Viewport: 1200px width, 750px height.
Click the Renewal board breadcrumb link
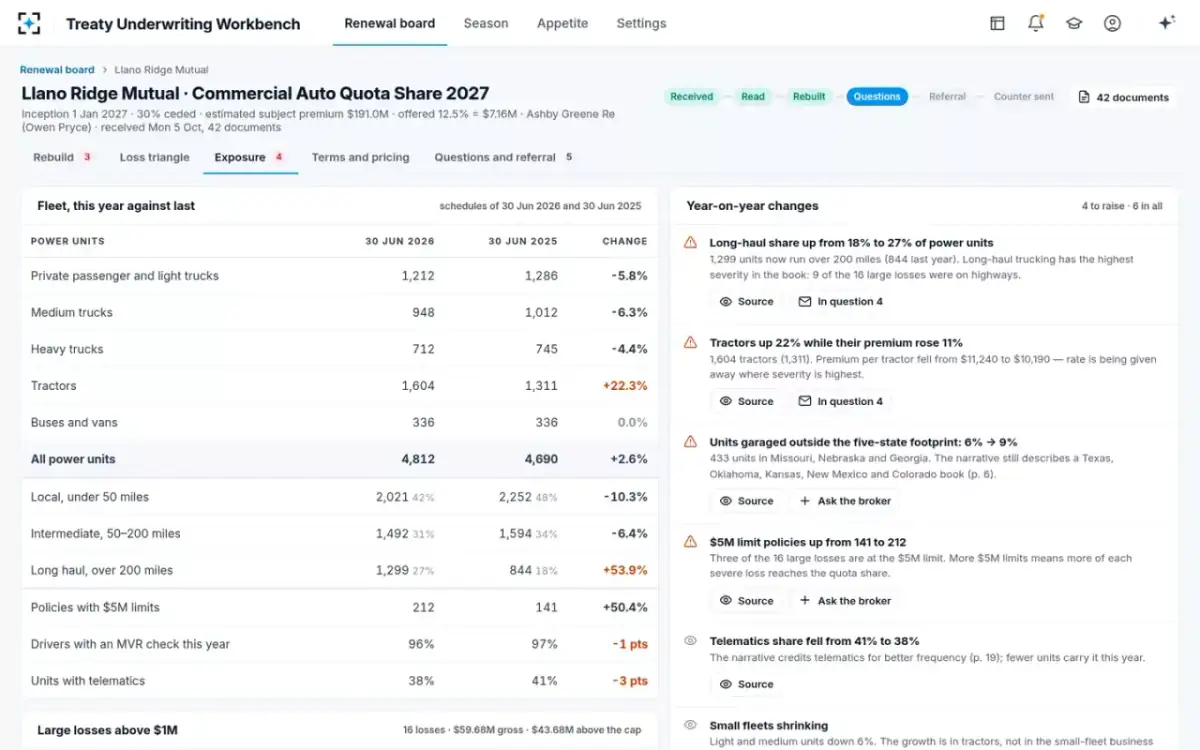click(x=57, y=70)
